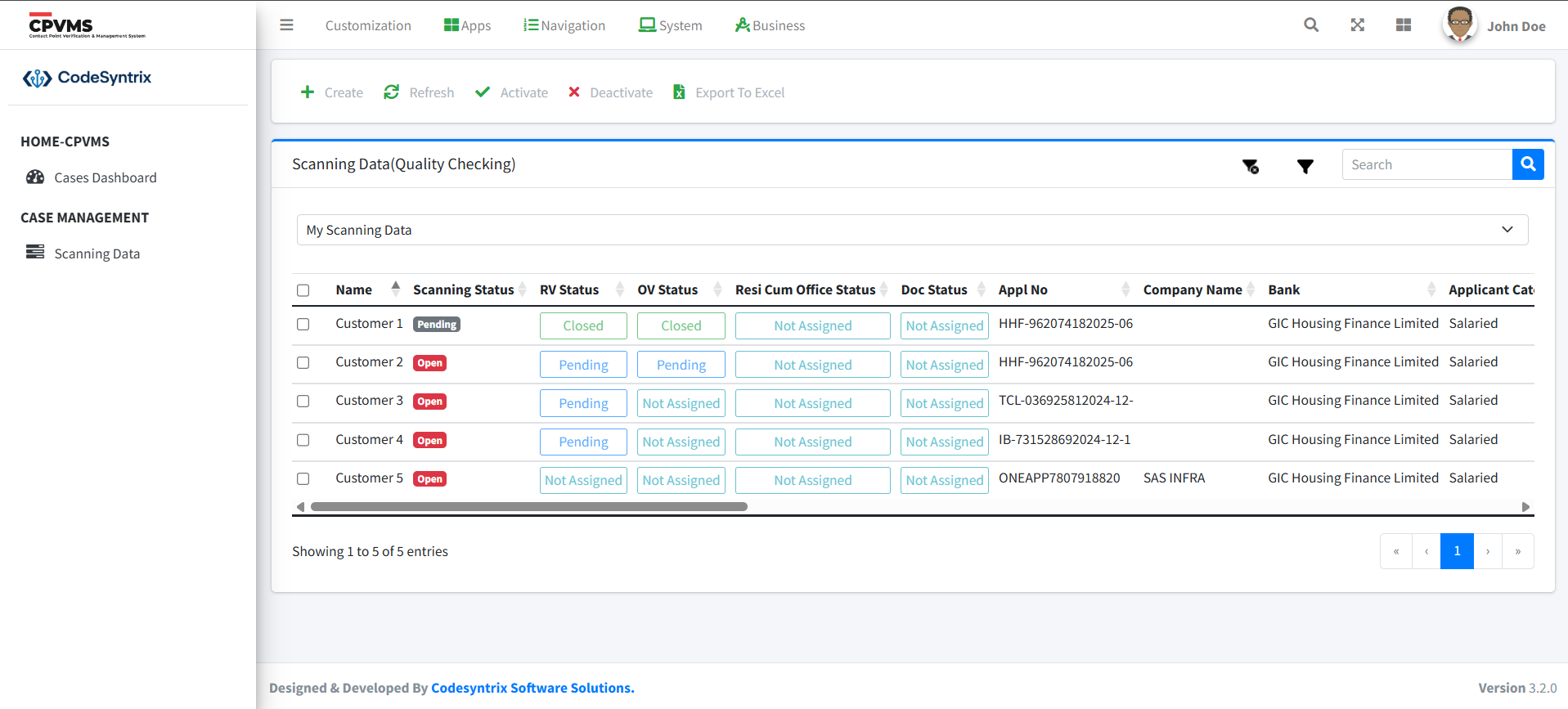Click the horizontal table scrollbar
The image size is (1568, 709).
click(528, 507)
